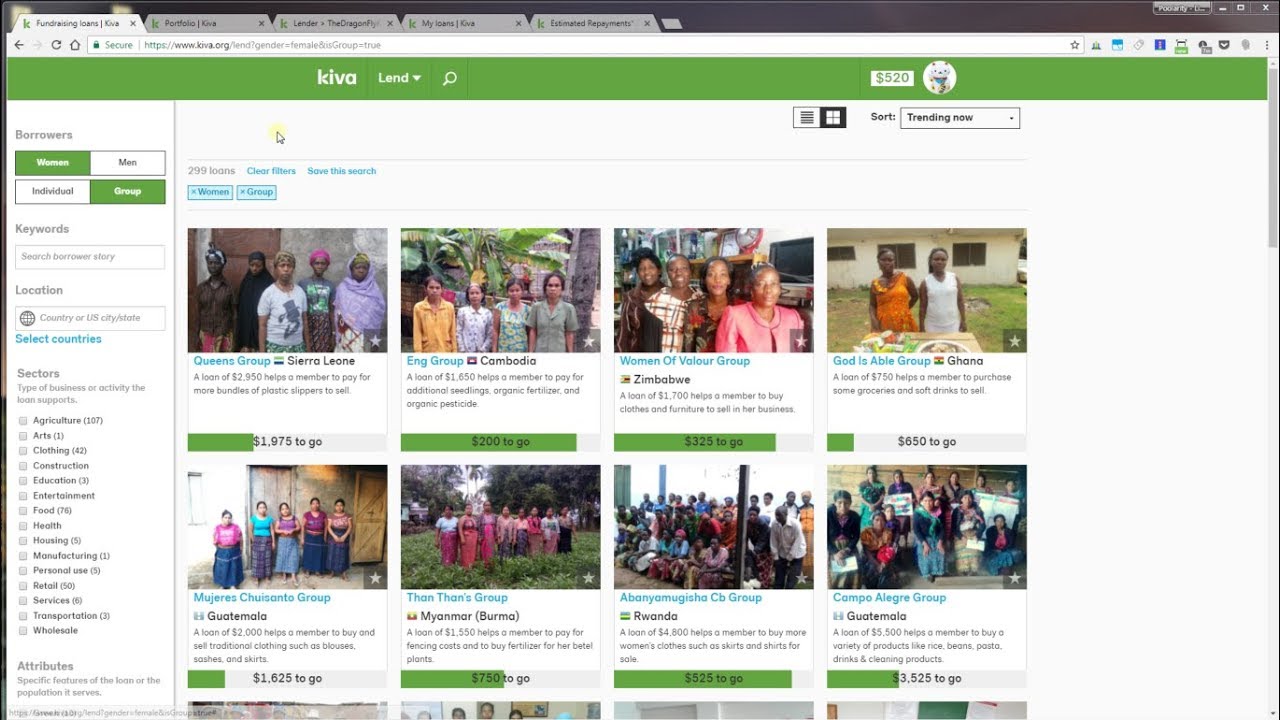Star the Mujeres Chuisanto Group loan
The width and height of the screenshot is (1280, 720).
point(375,578)
